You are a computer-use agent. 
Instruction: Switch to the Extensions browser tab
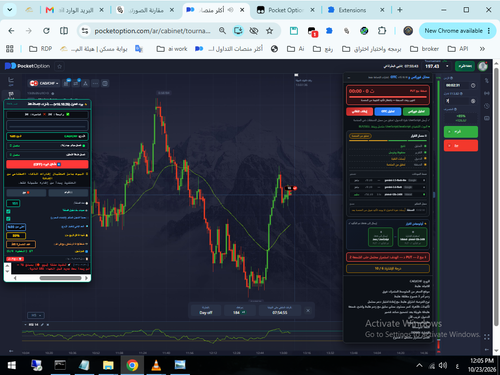coord(355,10)
